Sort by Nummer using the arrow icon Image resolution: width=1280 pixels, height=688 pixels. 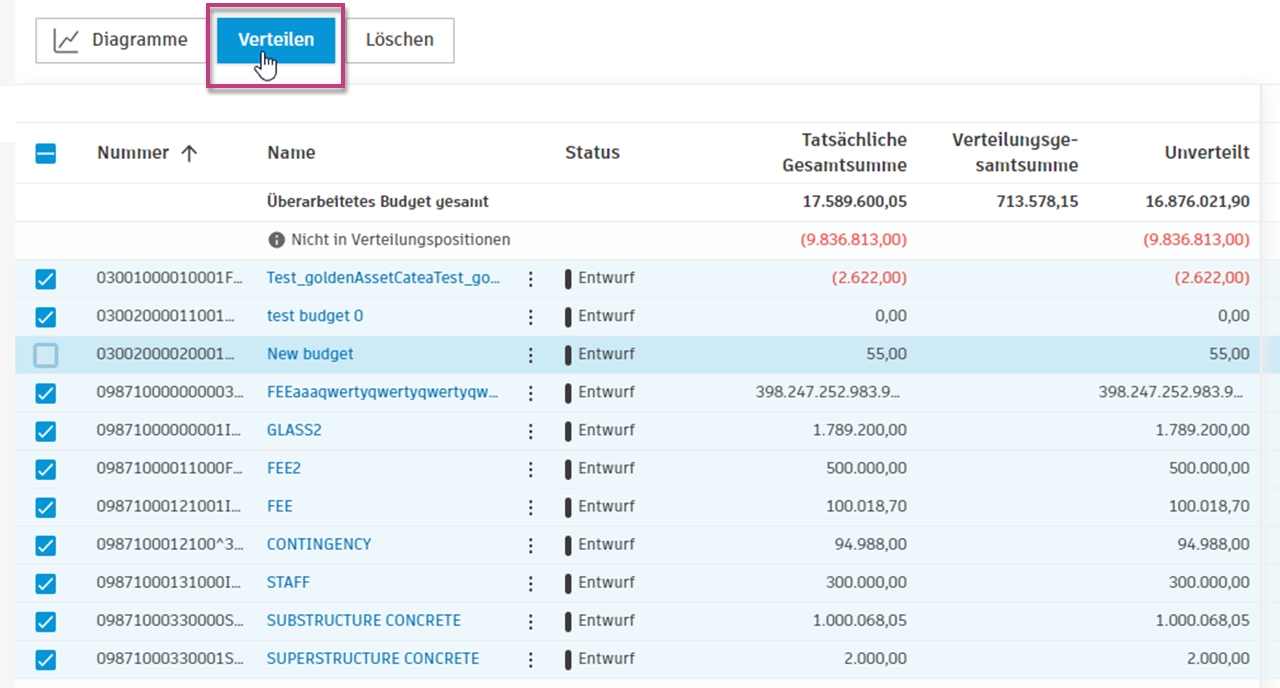189,153
